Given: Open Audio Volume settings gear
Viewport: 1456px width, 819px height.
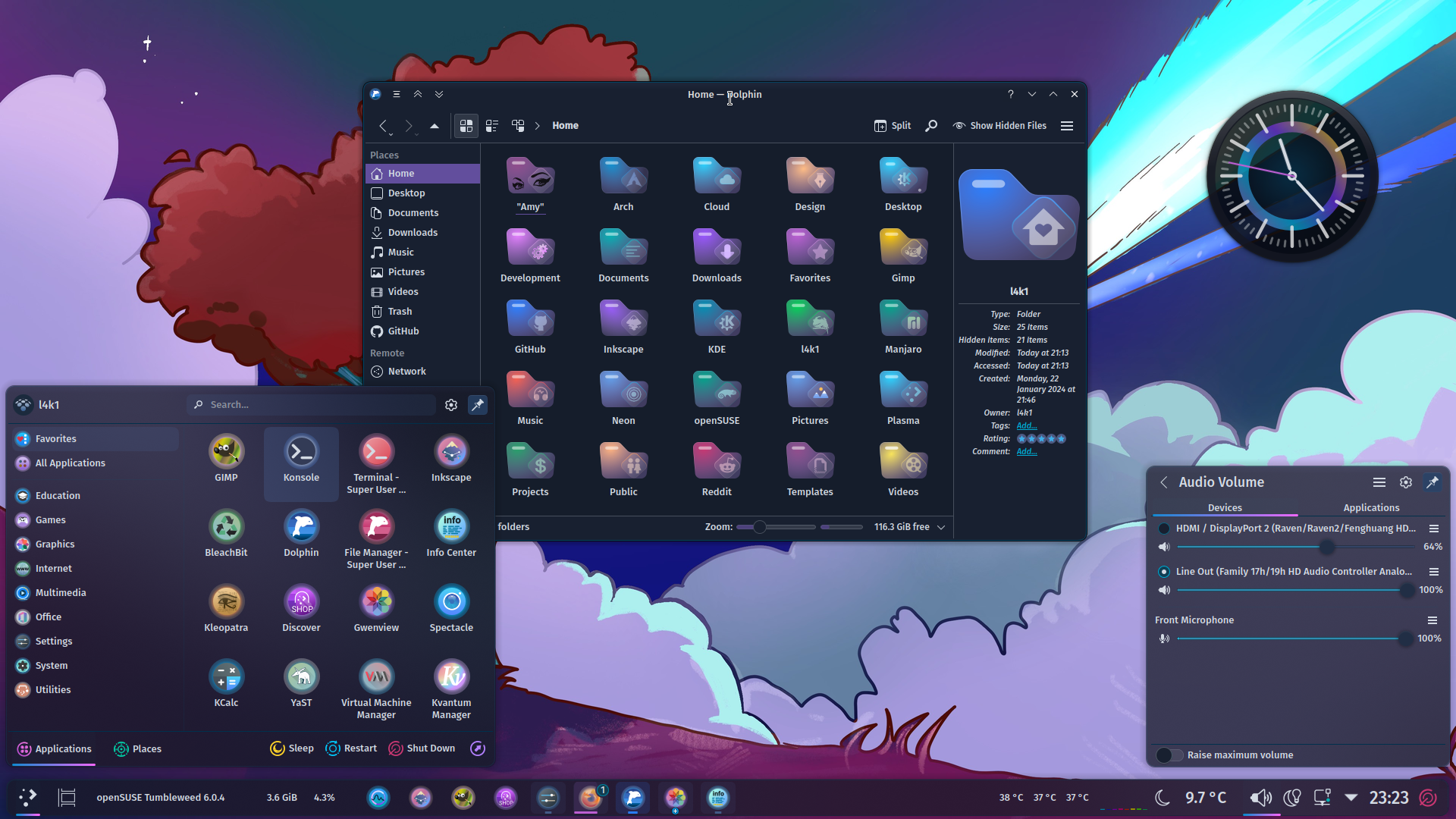Looking at the screenshot, I should [1406, 482].
